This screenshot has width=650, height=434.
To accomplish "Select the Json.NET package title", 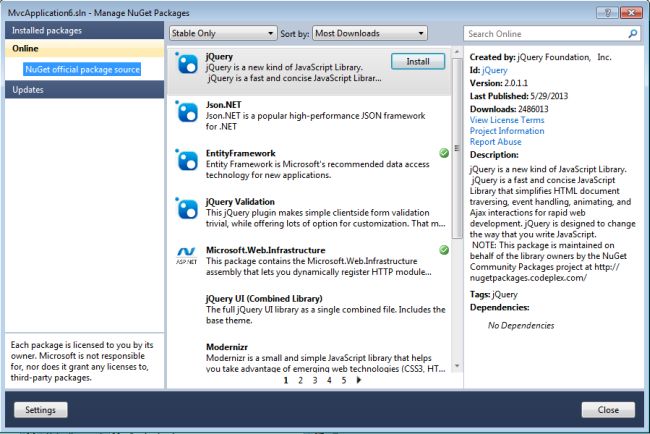I will 223,105.
